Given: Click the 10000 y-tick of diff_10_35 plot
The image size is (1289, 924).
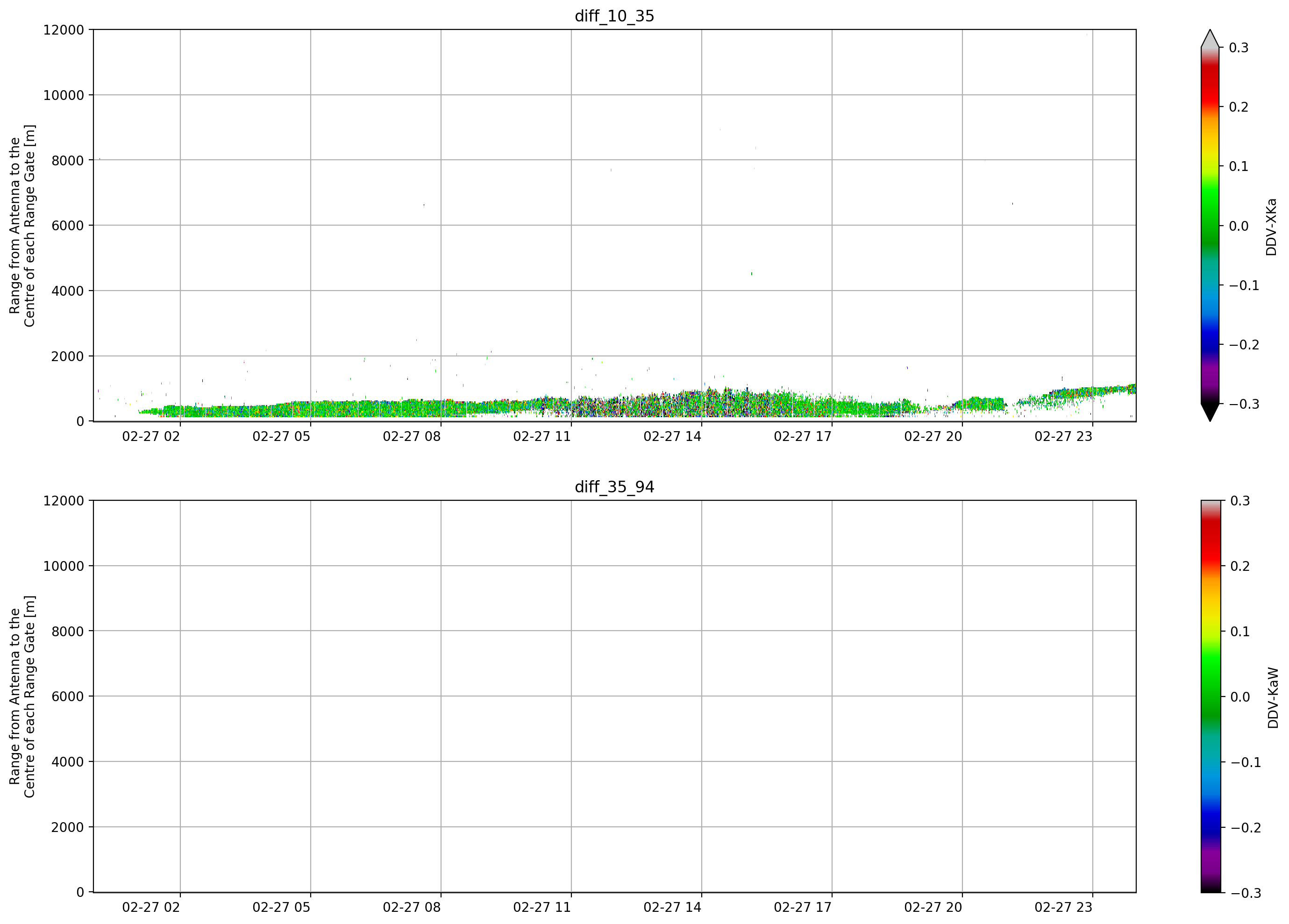Looking at the screenshot, I should click(64, 95).
